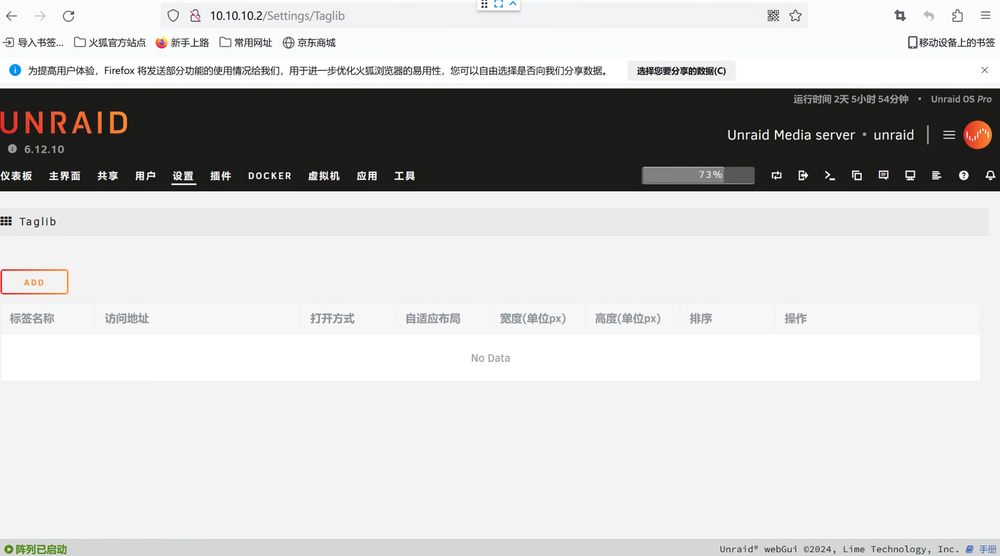
Task: Expand the 常用网址 bookmarks folder
Action: 246,43
